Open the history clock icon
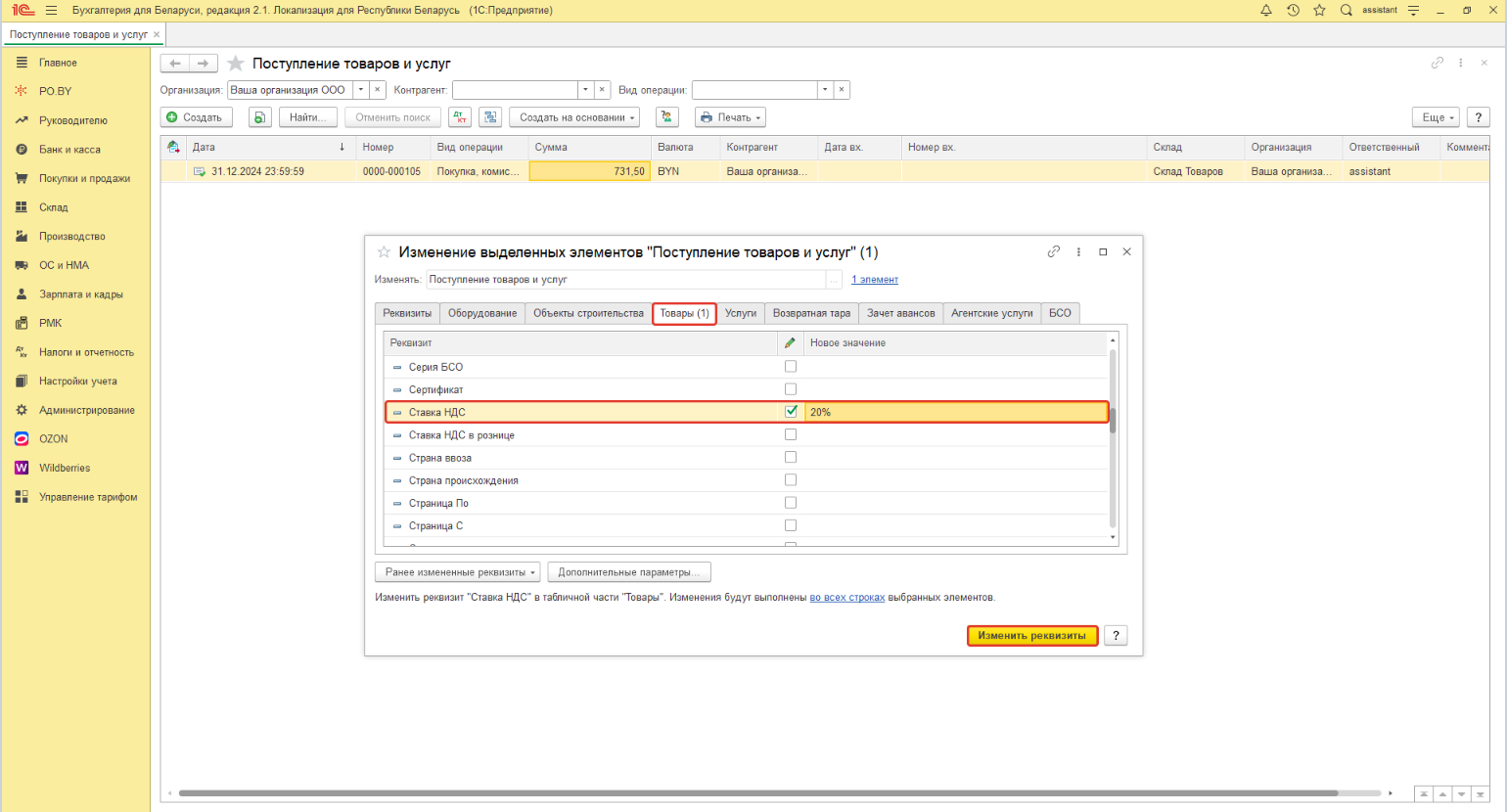The height and width of the screenshot is (812, 1507). 1293,10
